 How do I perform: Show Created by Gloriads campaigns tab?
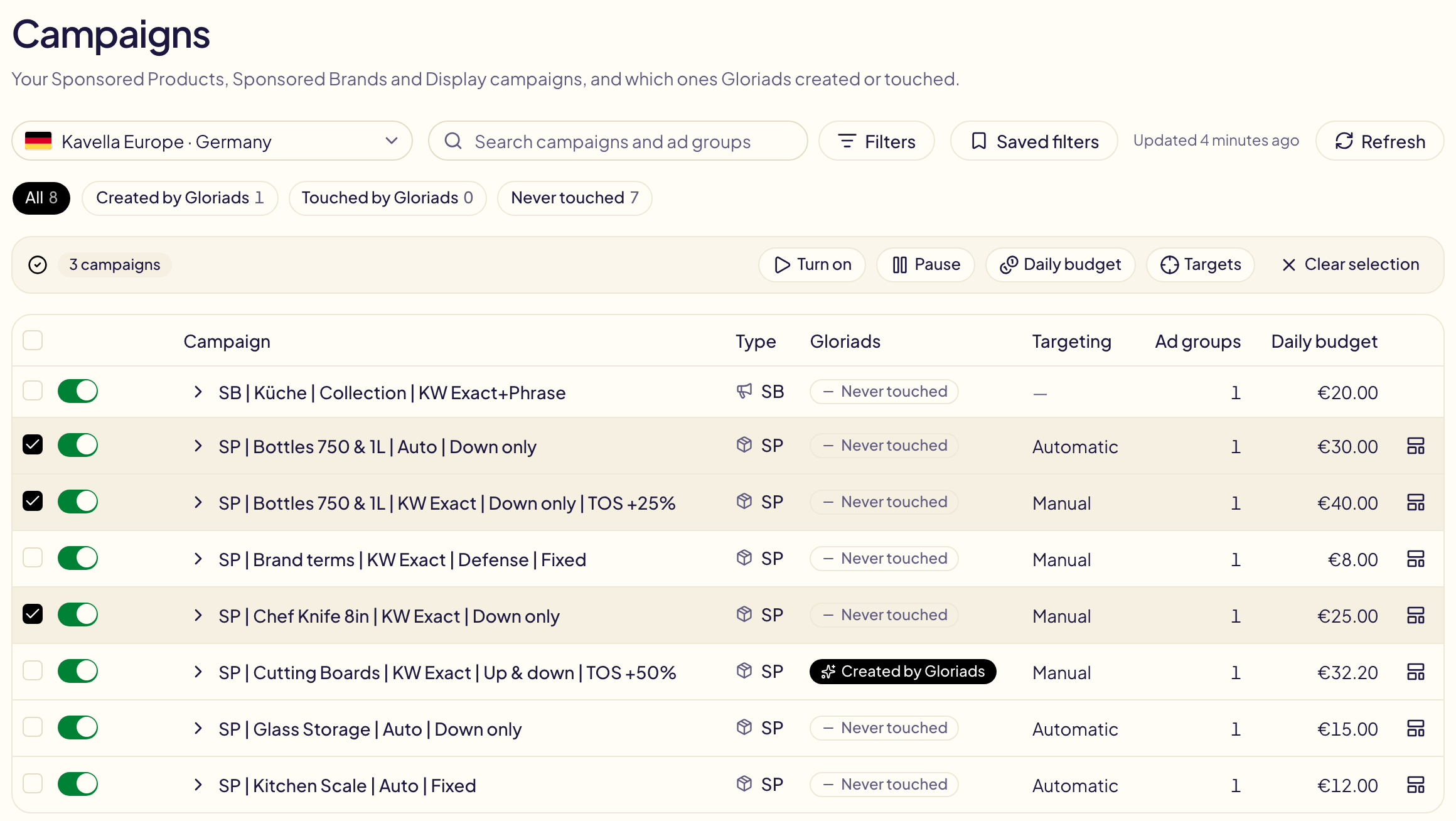tap(180, 198)
